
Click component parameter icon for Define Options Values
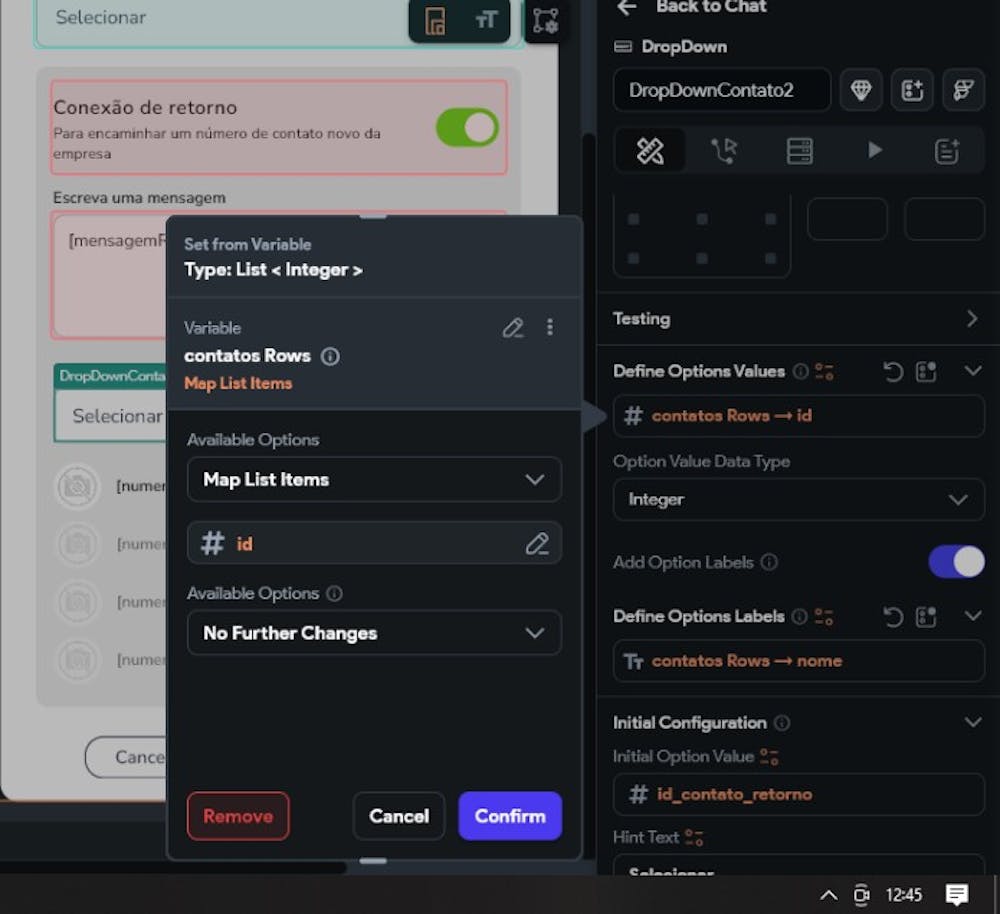pos(925,371)
